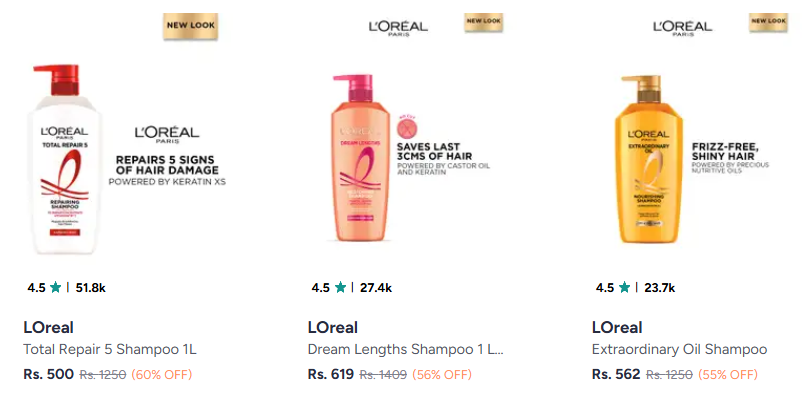Open Total Repair 5 Shampoo 1L title

tap(110, 350)
